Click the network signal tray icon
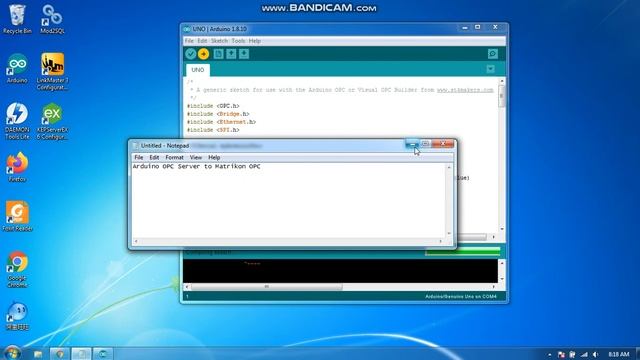 [584, 355]
